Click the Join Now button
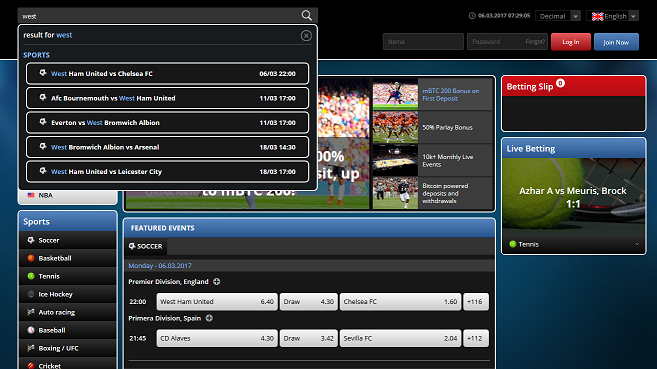This screenshot has width=657, height=369. (616, 42)
